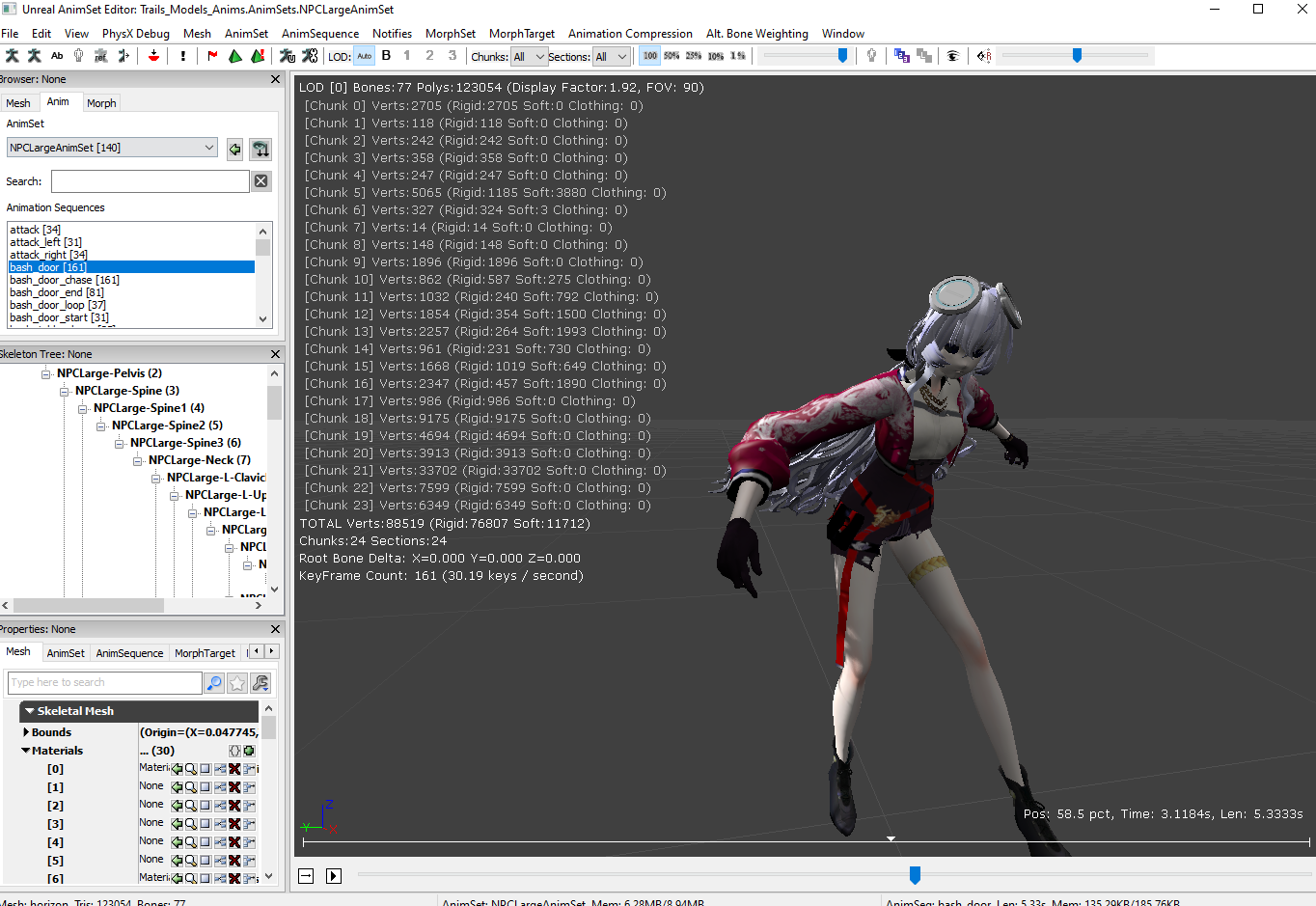
Task: Click the 'ref' reference pose toolbar icon
Action: click(x=101, y=56)
